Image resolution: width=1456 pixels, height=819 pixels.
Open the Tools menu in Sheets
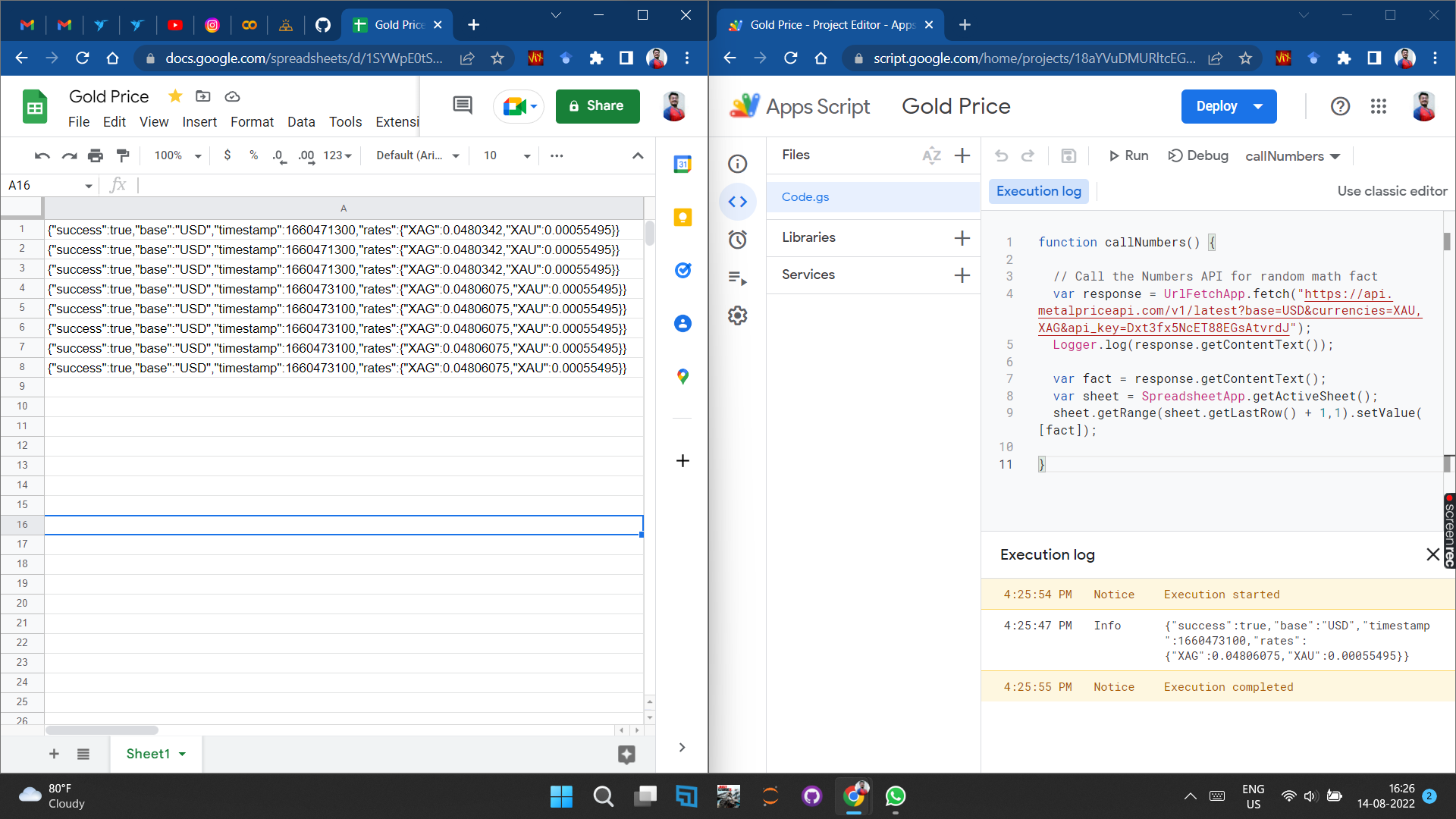[x=345, y=122]
